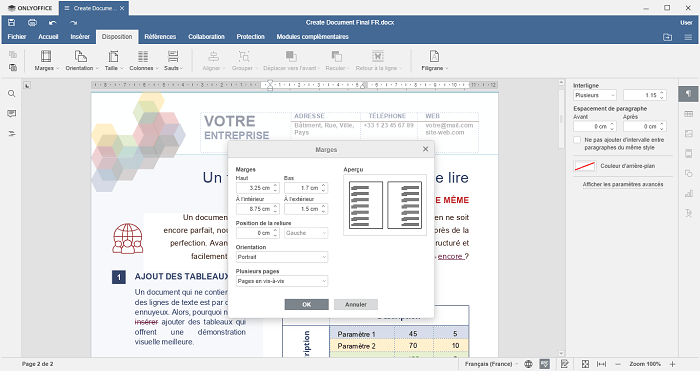Switch to the Références tab
This screenshot has width=700, height=371.
(x=160, y=37)
